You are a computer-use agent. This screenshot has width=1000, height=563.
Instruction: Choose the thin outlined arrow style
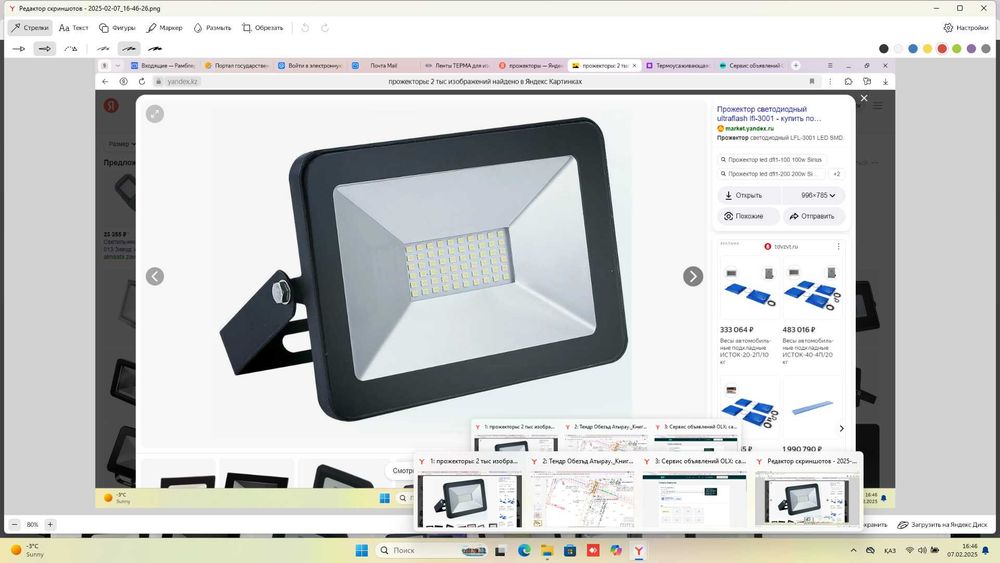pyautogui.click(x=18, y=48)
